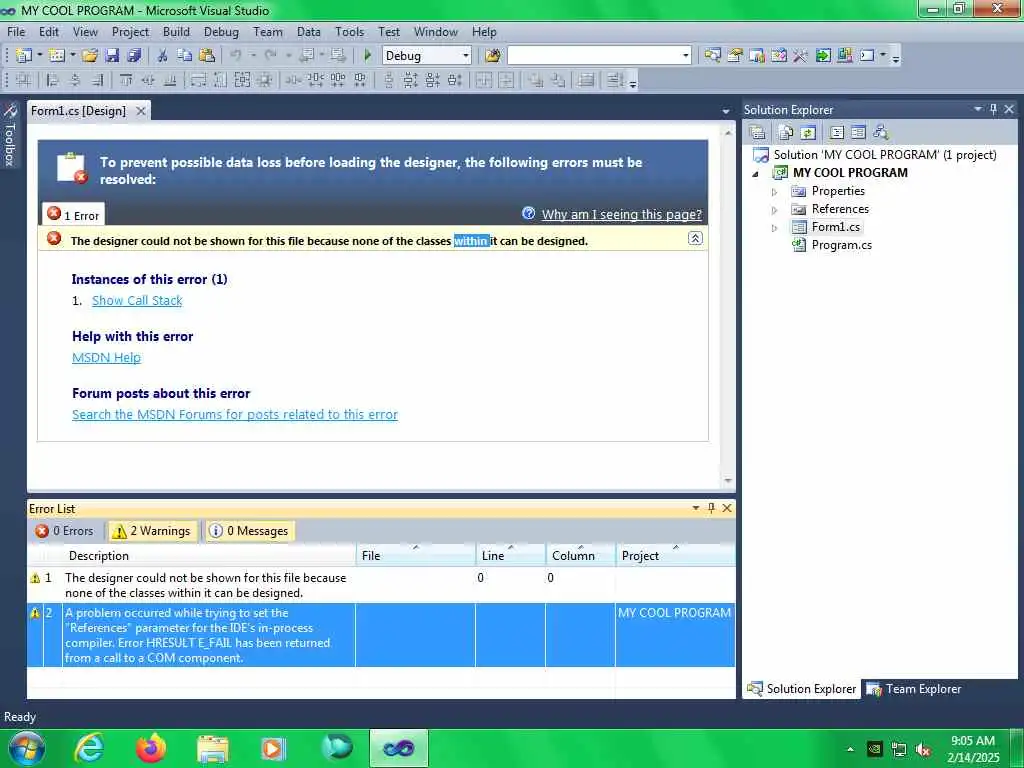Open the Tools menu

[349, 31]
